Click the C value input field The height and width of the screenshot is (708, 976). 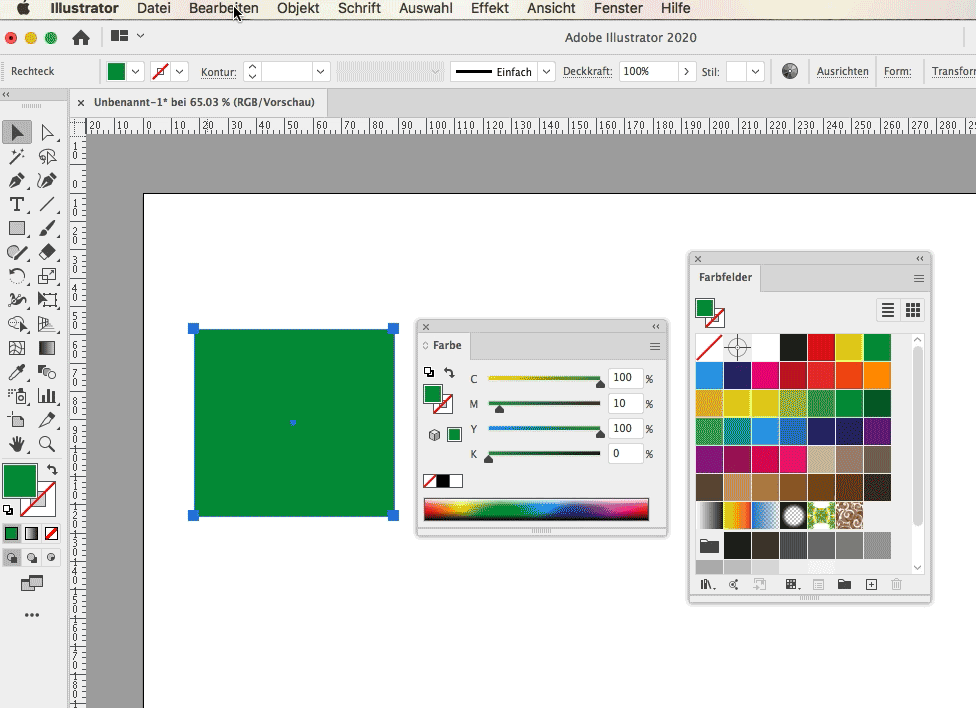tap(625, 379)
